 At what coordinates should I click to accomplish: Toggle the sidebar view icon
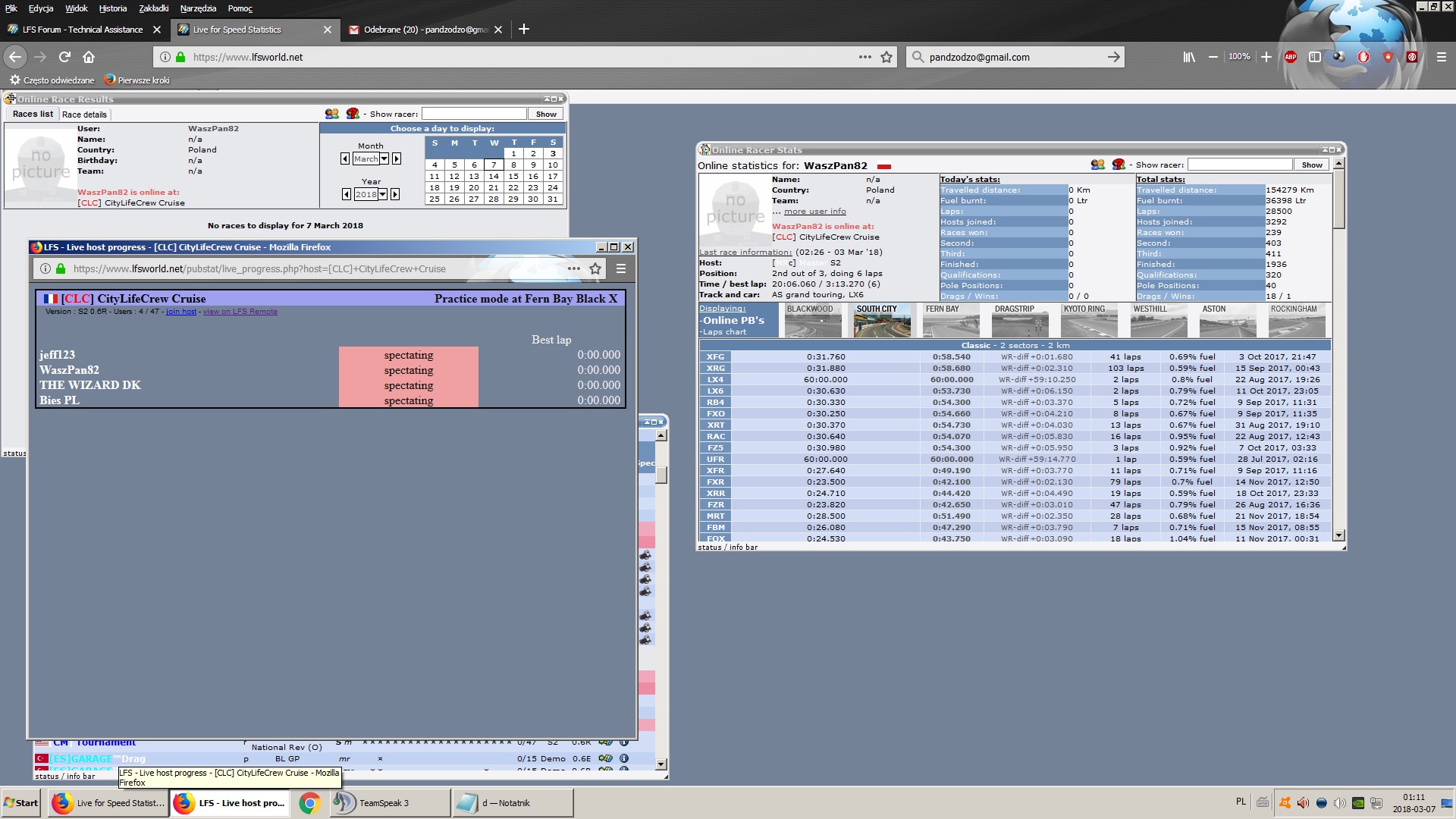point(1315,57)
